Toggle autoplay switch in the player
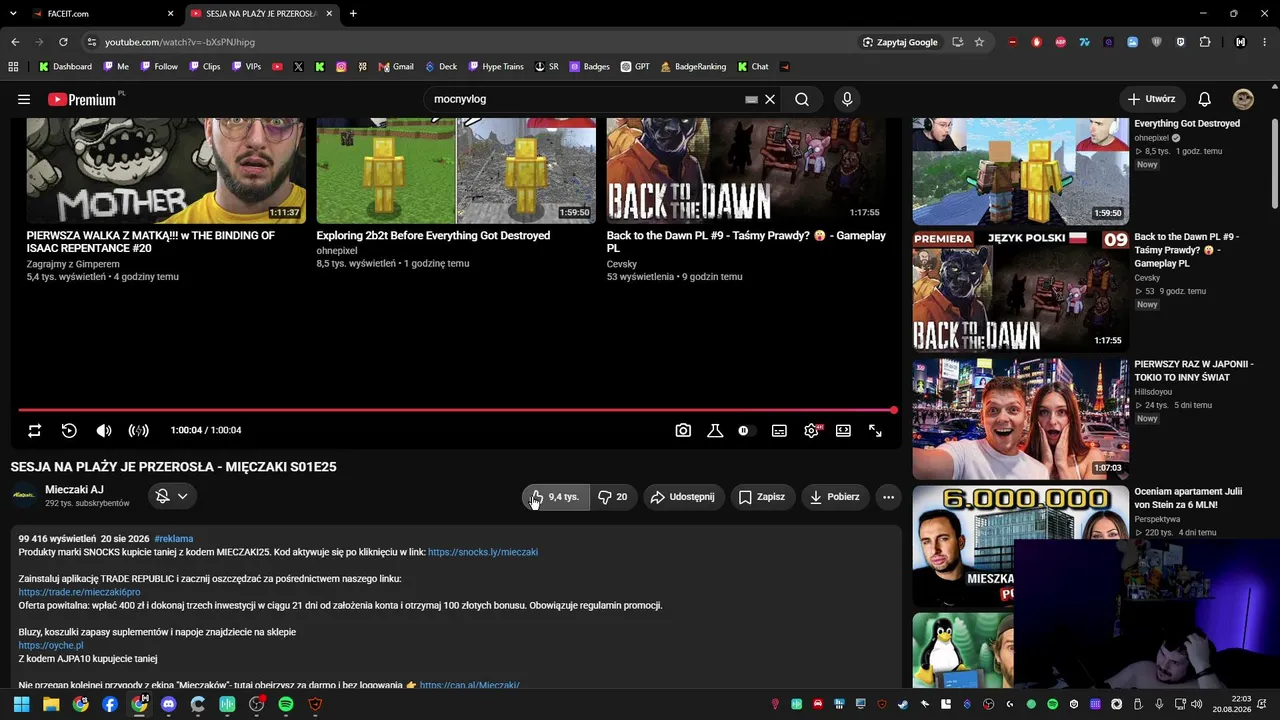 (746, 430)
